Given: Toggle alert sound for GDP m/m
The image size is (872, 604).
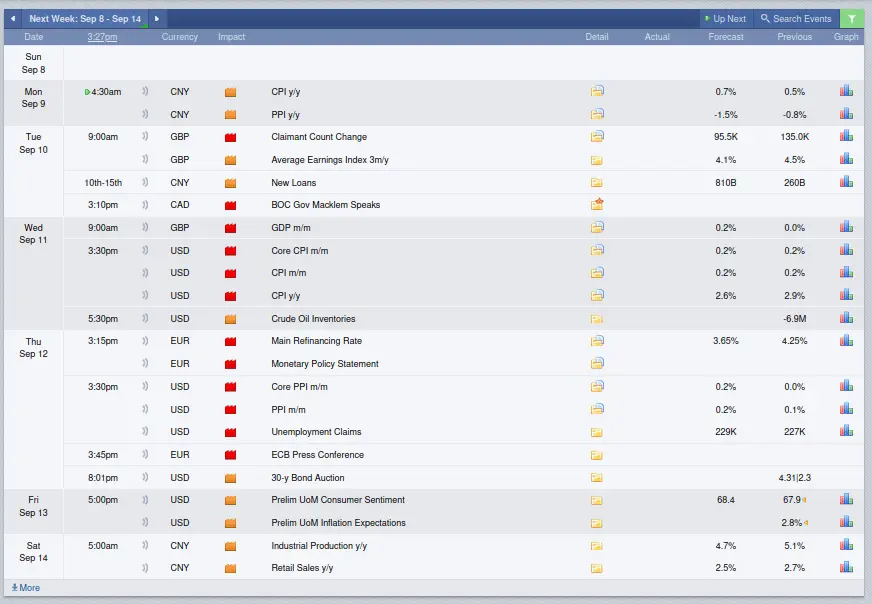Looking at the screenshot, I should 145,227.
